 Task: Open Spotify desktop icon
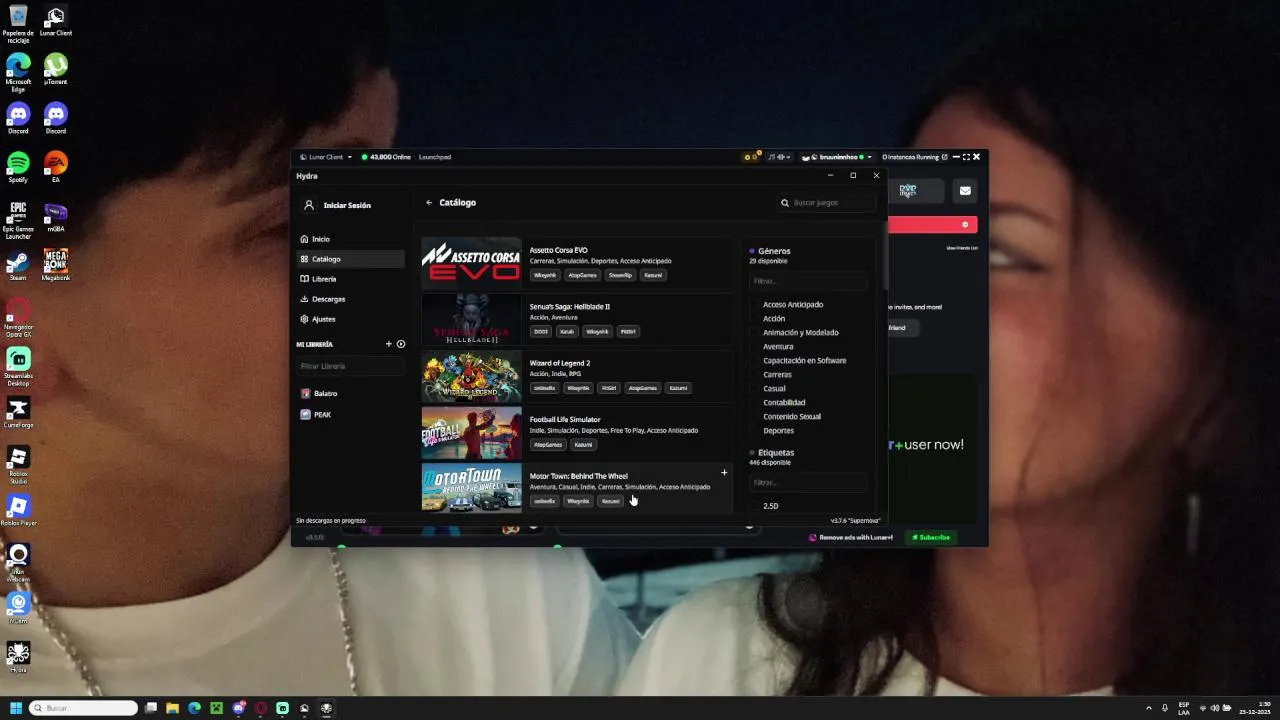click(x=18, y=167)
